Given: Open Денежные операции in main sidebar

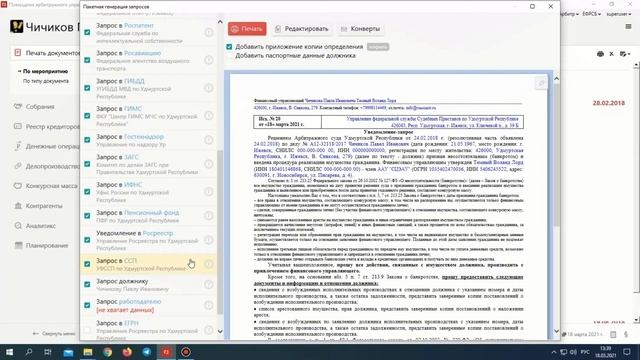Looking at the screenshot, I should click(x=47, y=146).
